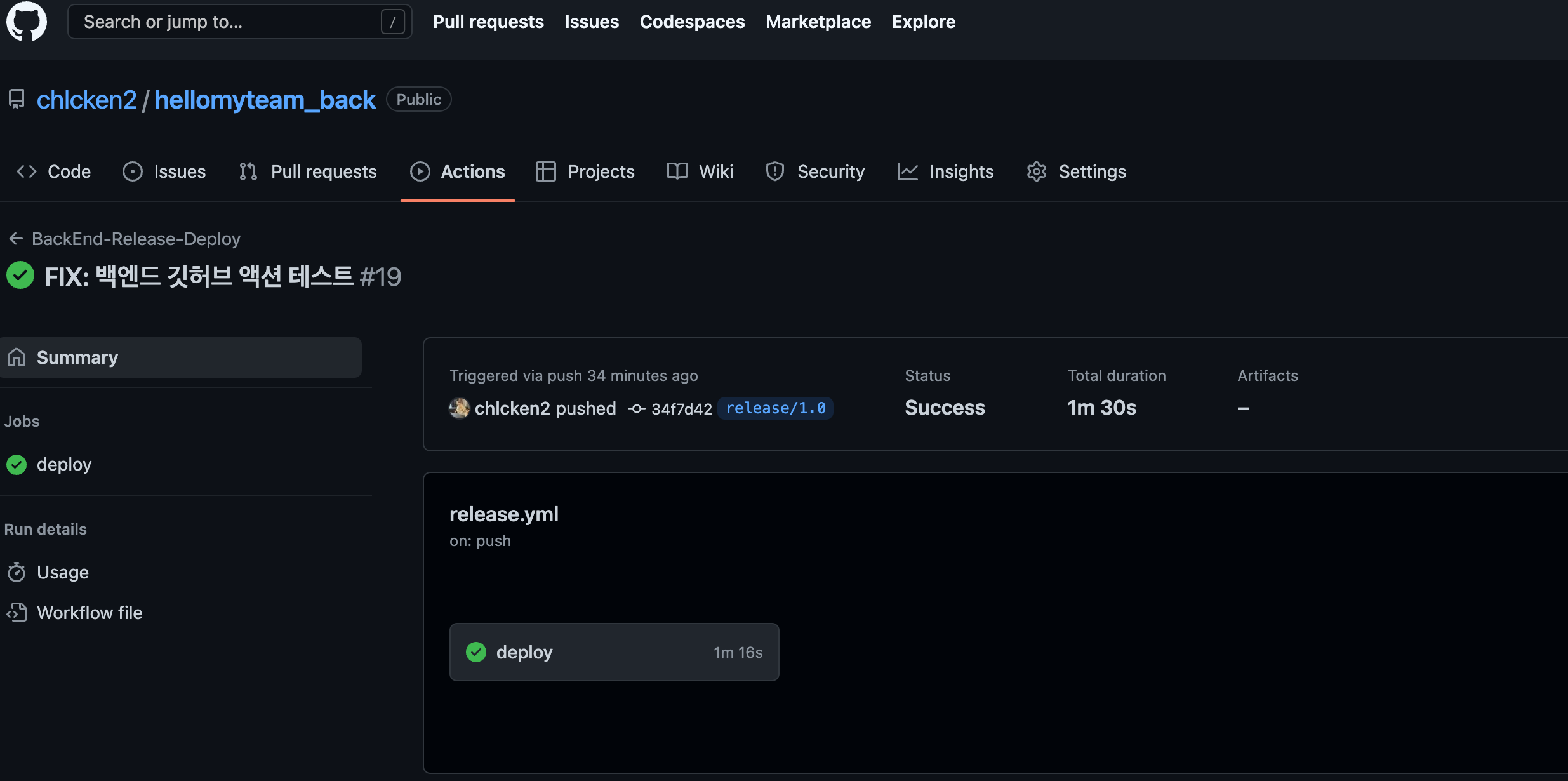Open the release/1.0 branch label
This screenshot has width=1568, height=781.
click(775, 408)
